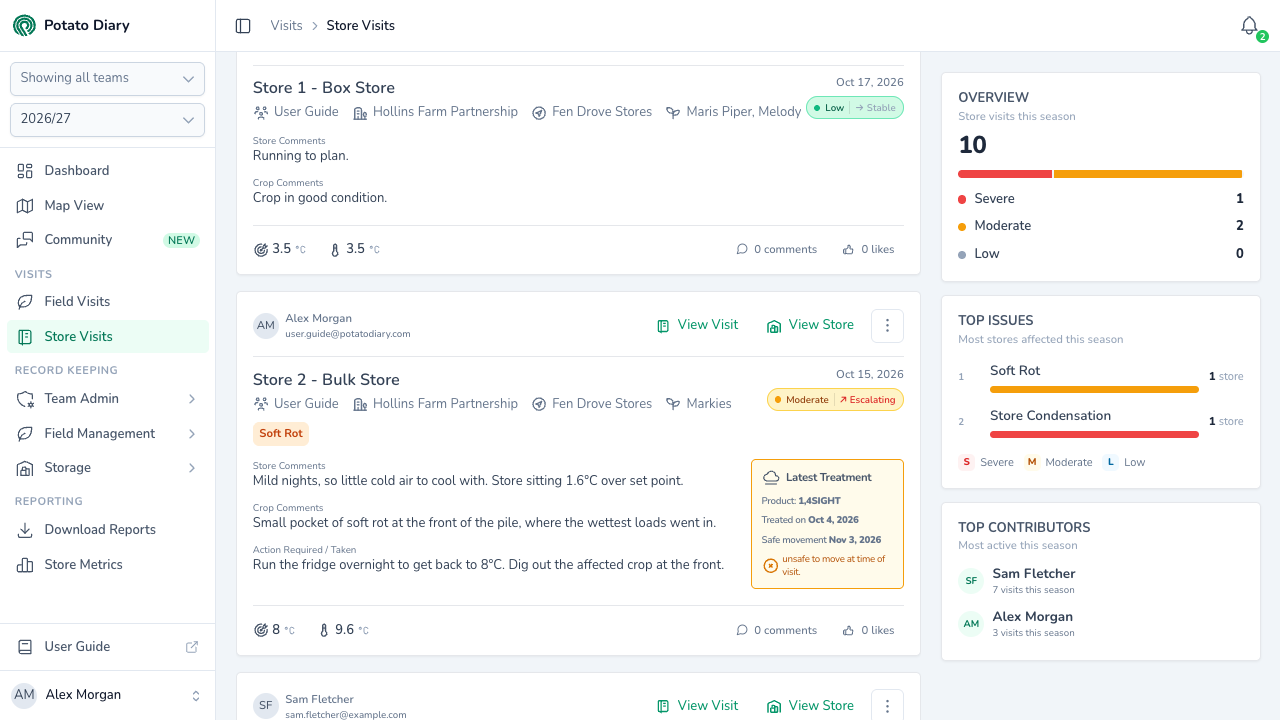Click Sam Fletcher's SF avatar in Top Contributors
The width and height of the screenshot is (1280, 720).
click(x=971, y=580)
